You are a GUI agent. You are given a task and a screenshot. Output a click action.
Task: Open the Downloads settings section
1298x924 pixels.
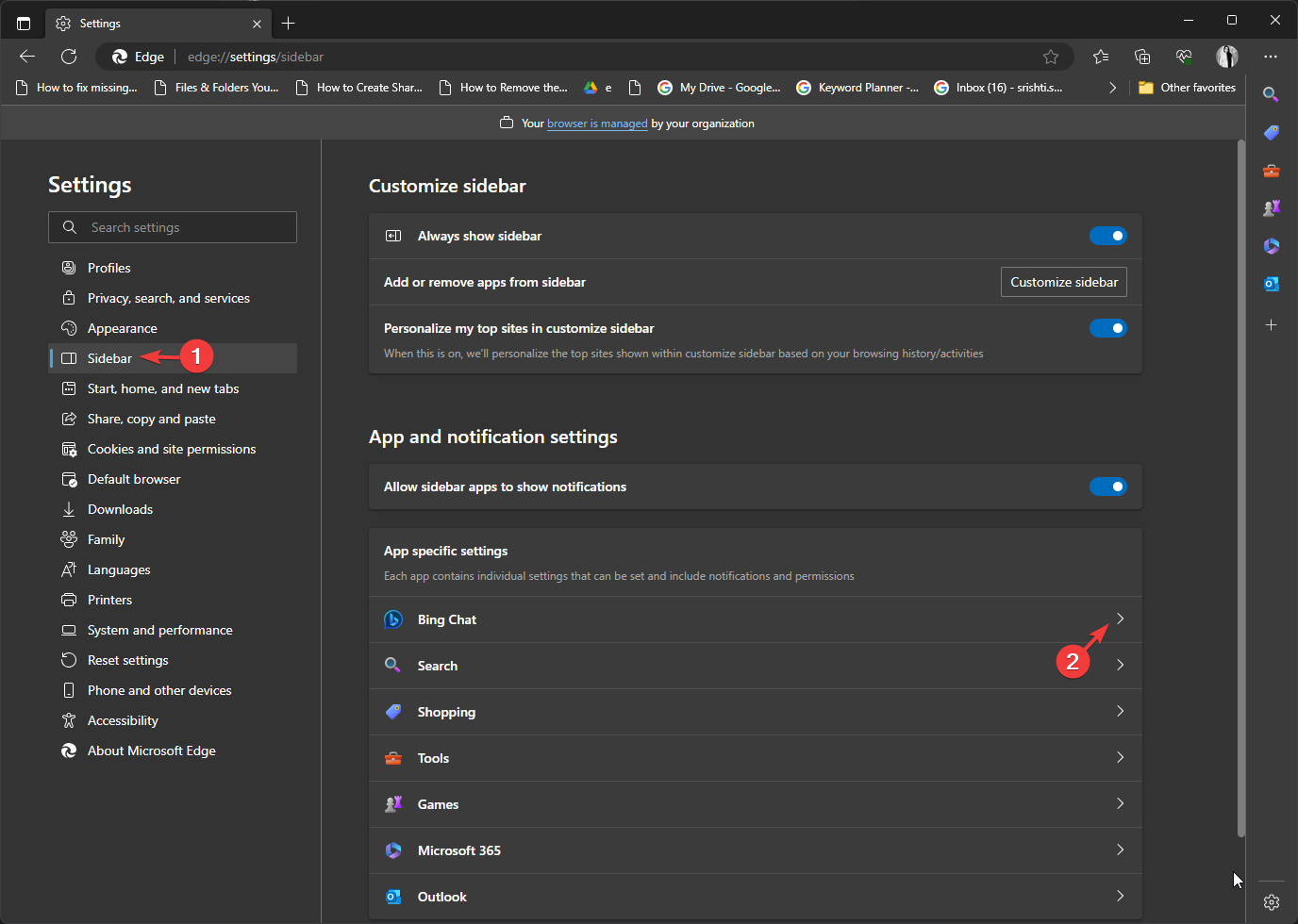(x=118, y=508)
